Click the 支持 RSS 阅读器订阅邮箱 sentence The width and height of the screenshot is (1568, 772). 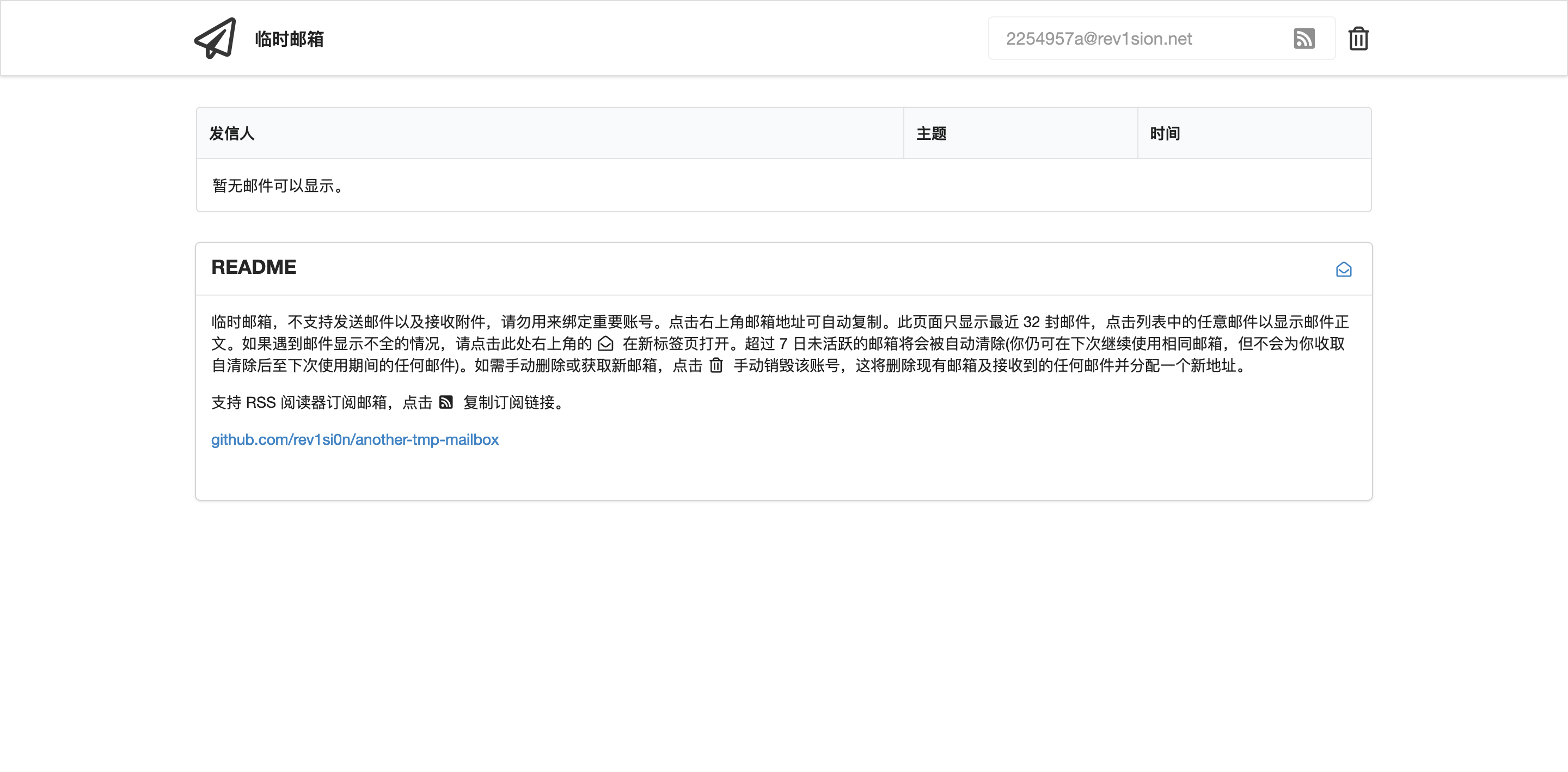[298, 402]
